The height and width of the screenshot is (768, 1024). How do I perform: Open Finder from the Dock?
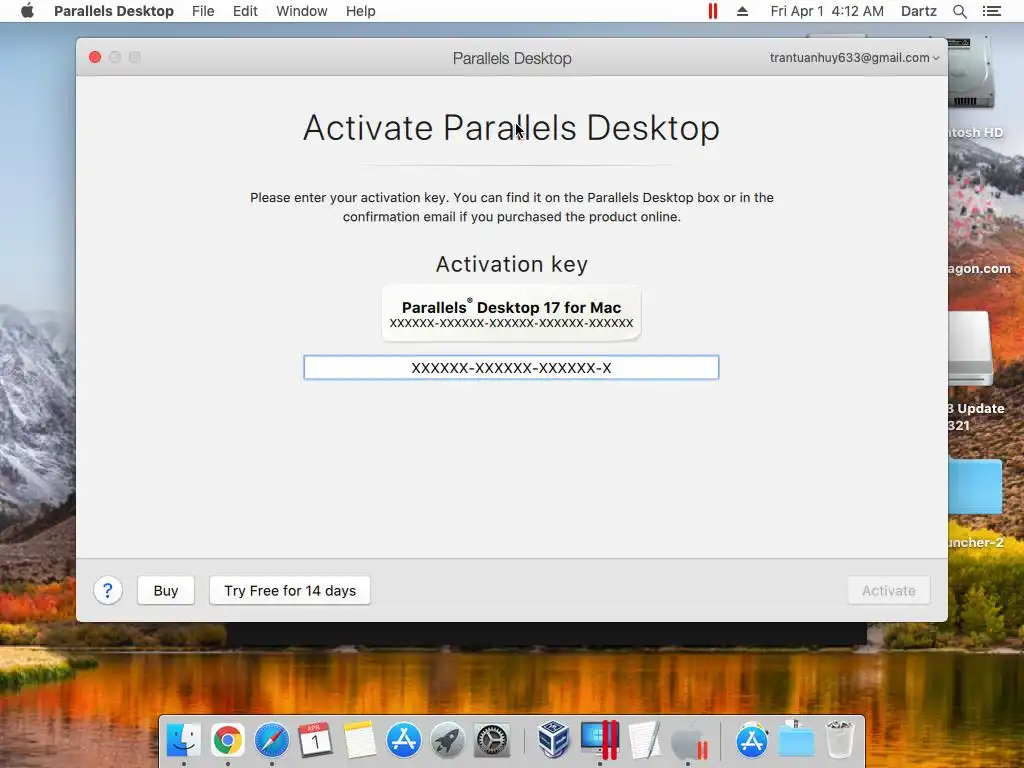coord(184,740)
